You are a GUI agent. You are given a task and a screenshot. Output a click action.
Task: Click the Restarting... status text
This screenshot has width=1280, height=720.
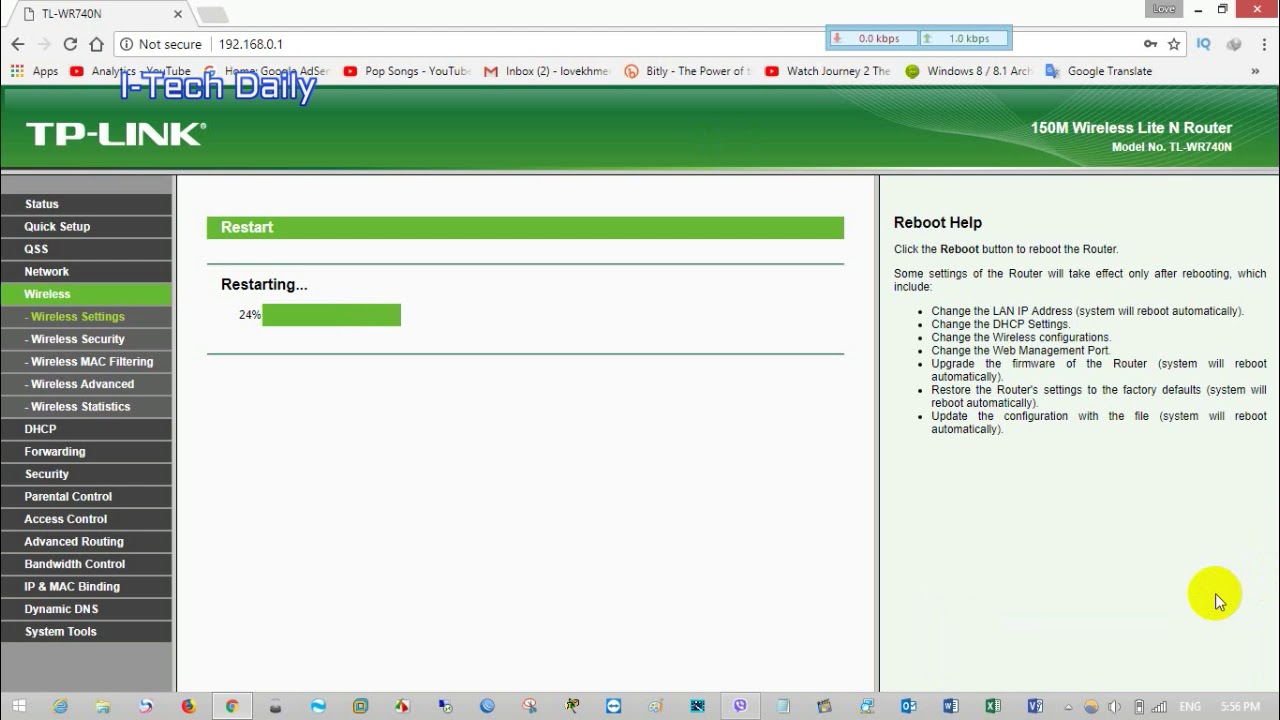point(264,285)
